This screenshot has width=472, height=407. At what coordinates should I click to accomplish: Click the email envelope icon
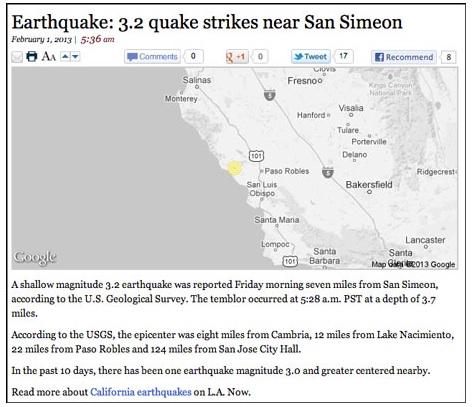pyautogui.click(x=17, y=57)
